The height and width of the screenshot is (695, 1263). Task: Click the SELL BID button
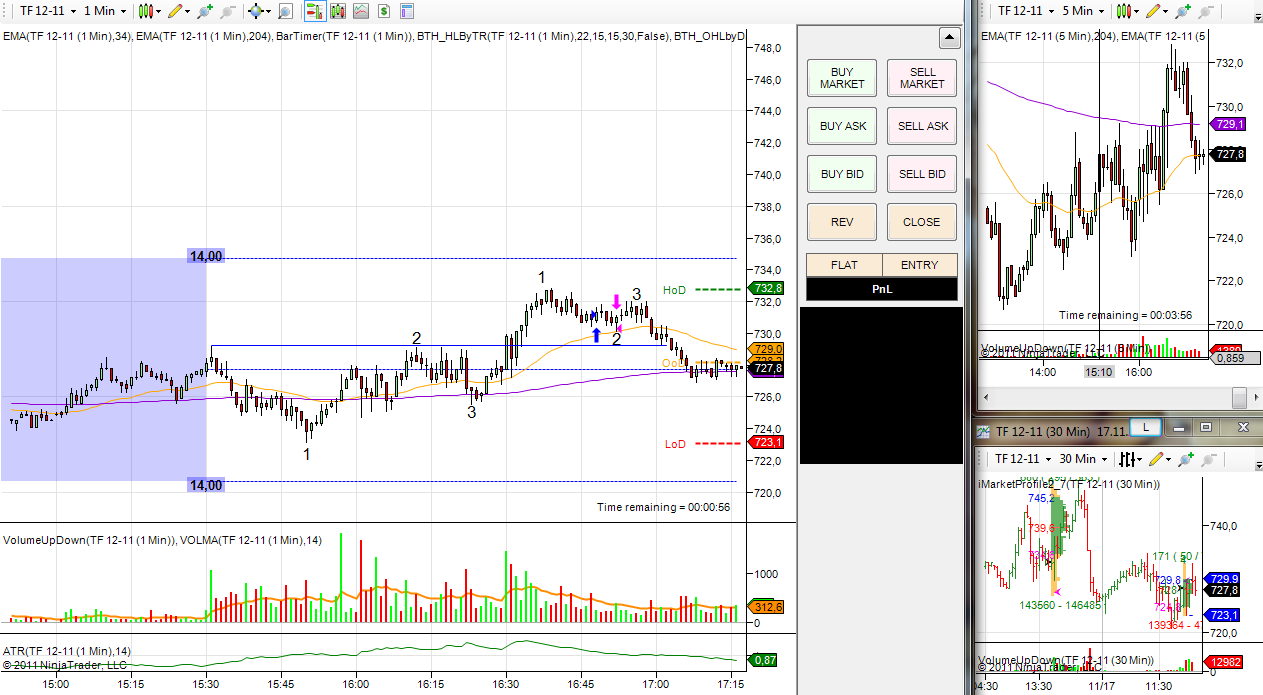(922, 174)
